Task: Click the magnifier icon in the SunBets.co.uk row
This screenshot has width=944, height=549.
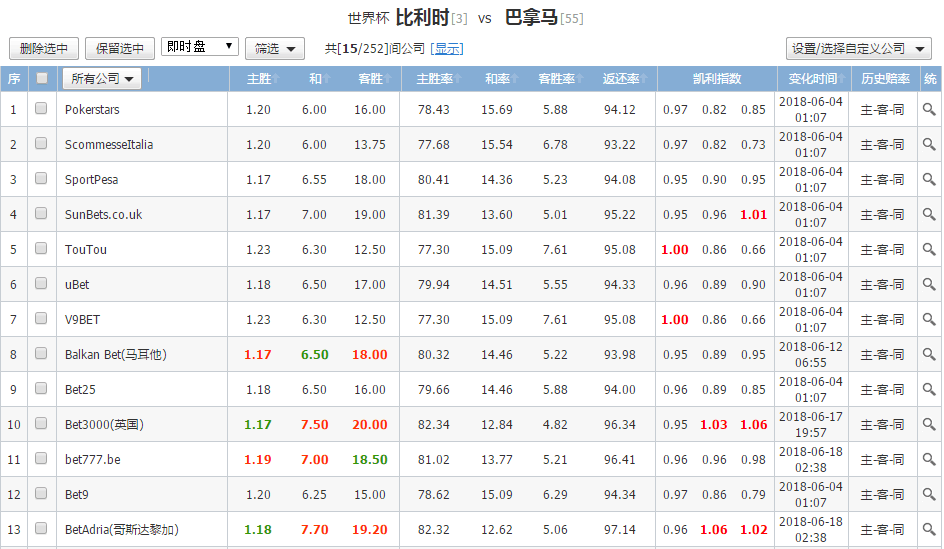Action: pos(929,214)
